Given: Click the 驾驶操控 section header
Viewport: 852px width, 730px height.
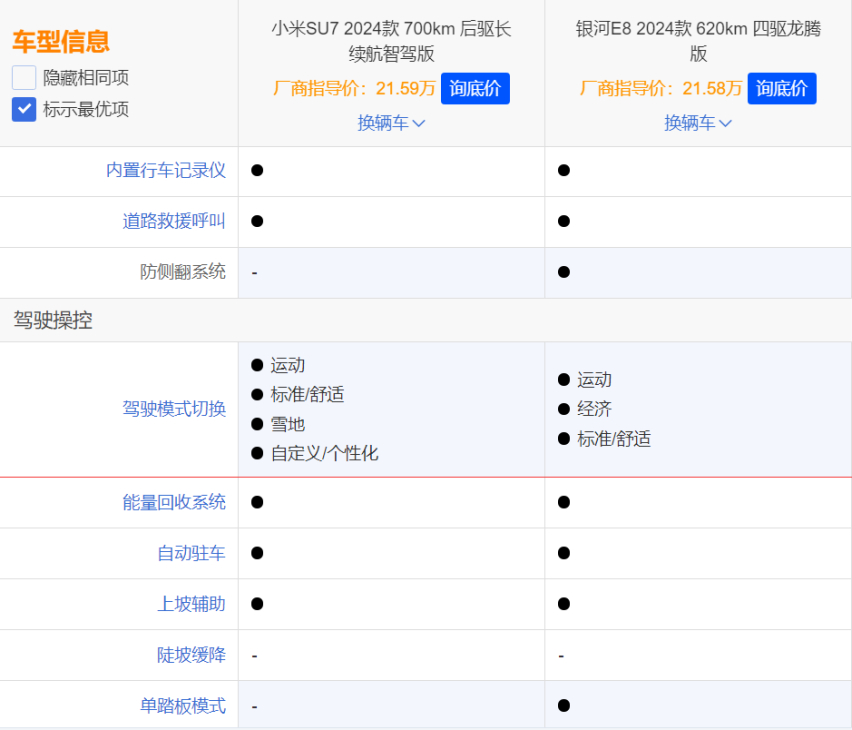Looking at the screenshot, I should (x=53, y=320).
